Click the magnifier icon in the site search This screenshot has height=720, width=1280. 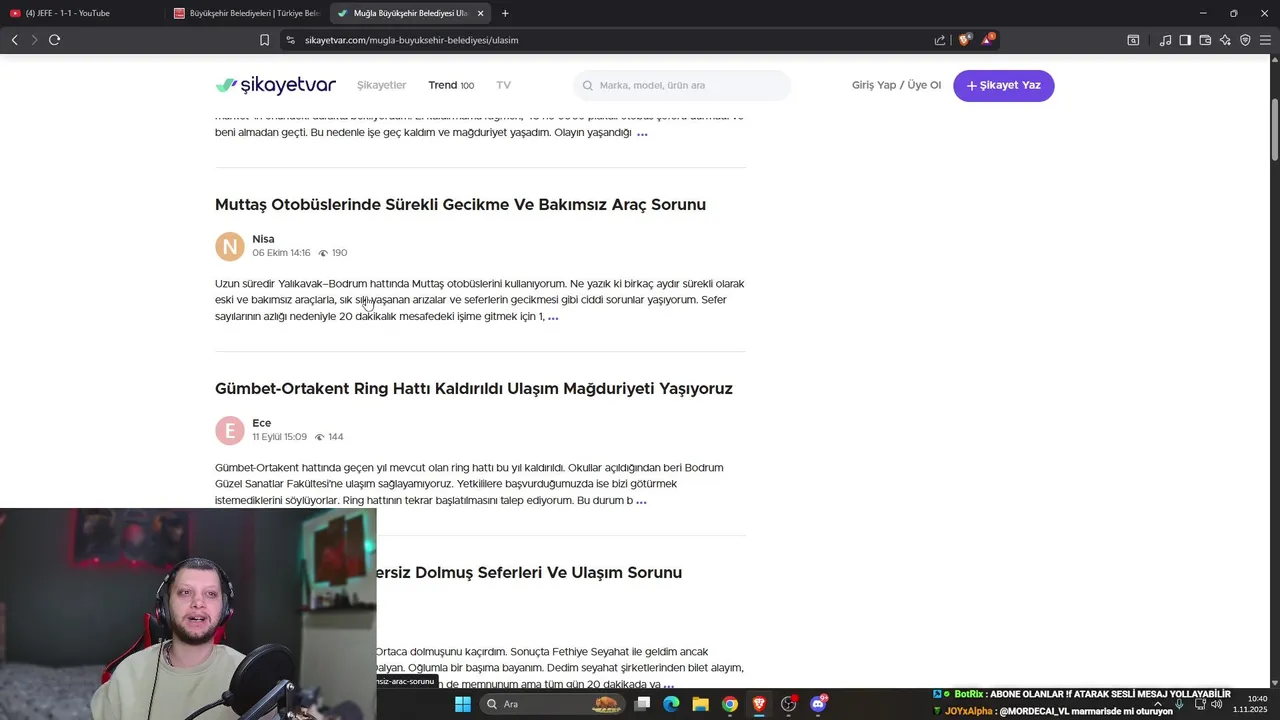pos(587,85)
